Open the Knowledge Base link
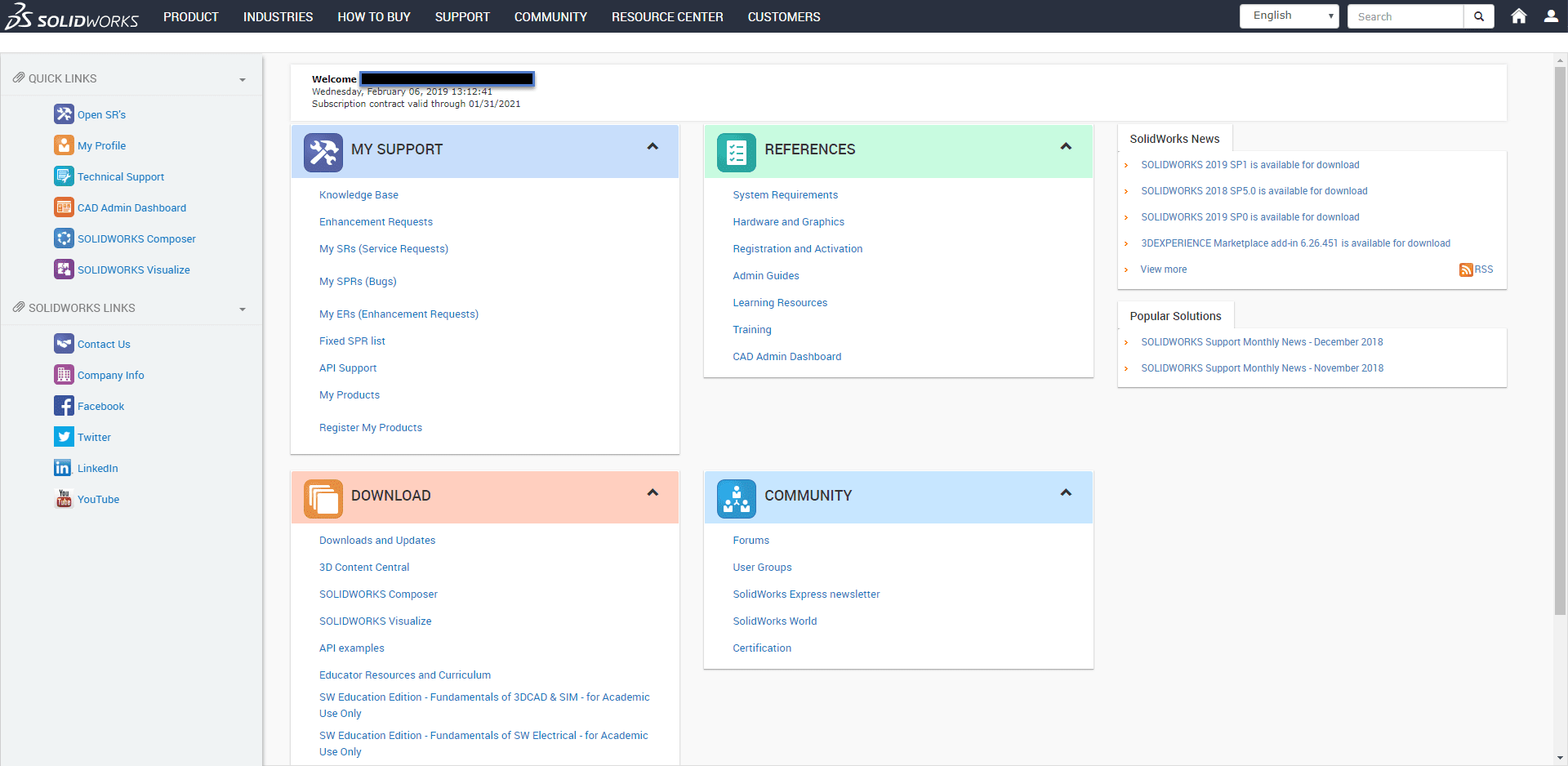Viewport: 1568px width, 766px height. click(x=359, y=195)
